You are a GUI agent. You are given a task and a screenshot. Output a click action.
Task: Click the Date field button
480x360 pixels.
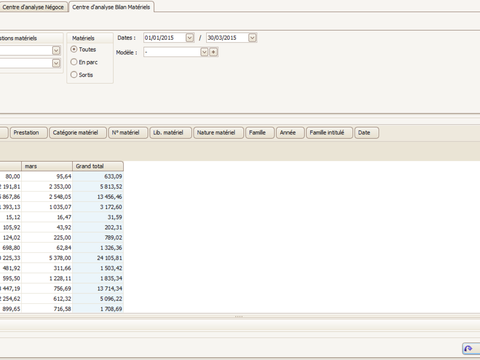[367, 133]
